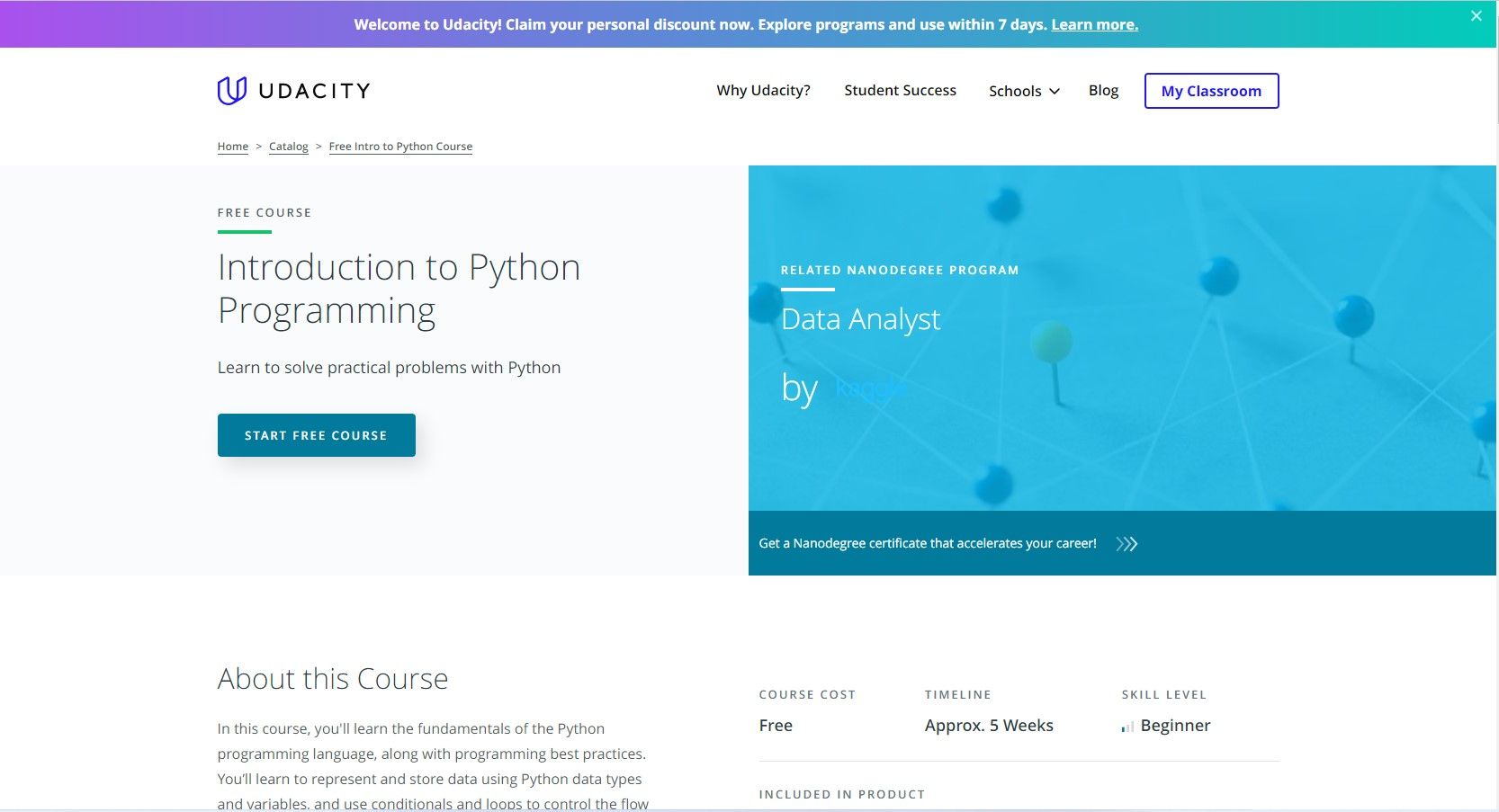The image size is (1499, 812).
Task: Visit the Student Success page
Action: 900,90
